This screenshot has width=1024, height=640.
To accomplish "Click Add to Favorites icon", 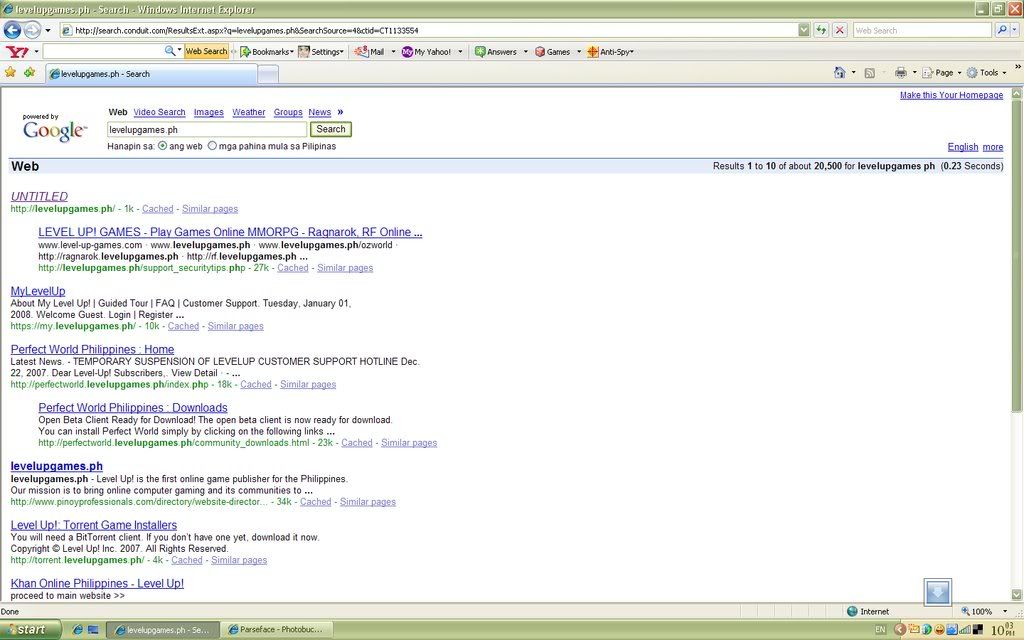I will coord(29,73).
